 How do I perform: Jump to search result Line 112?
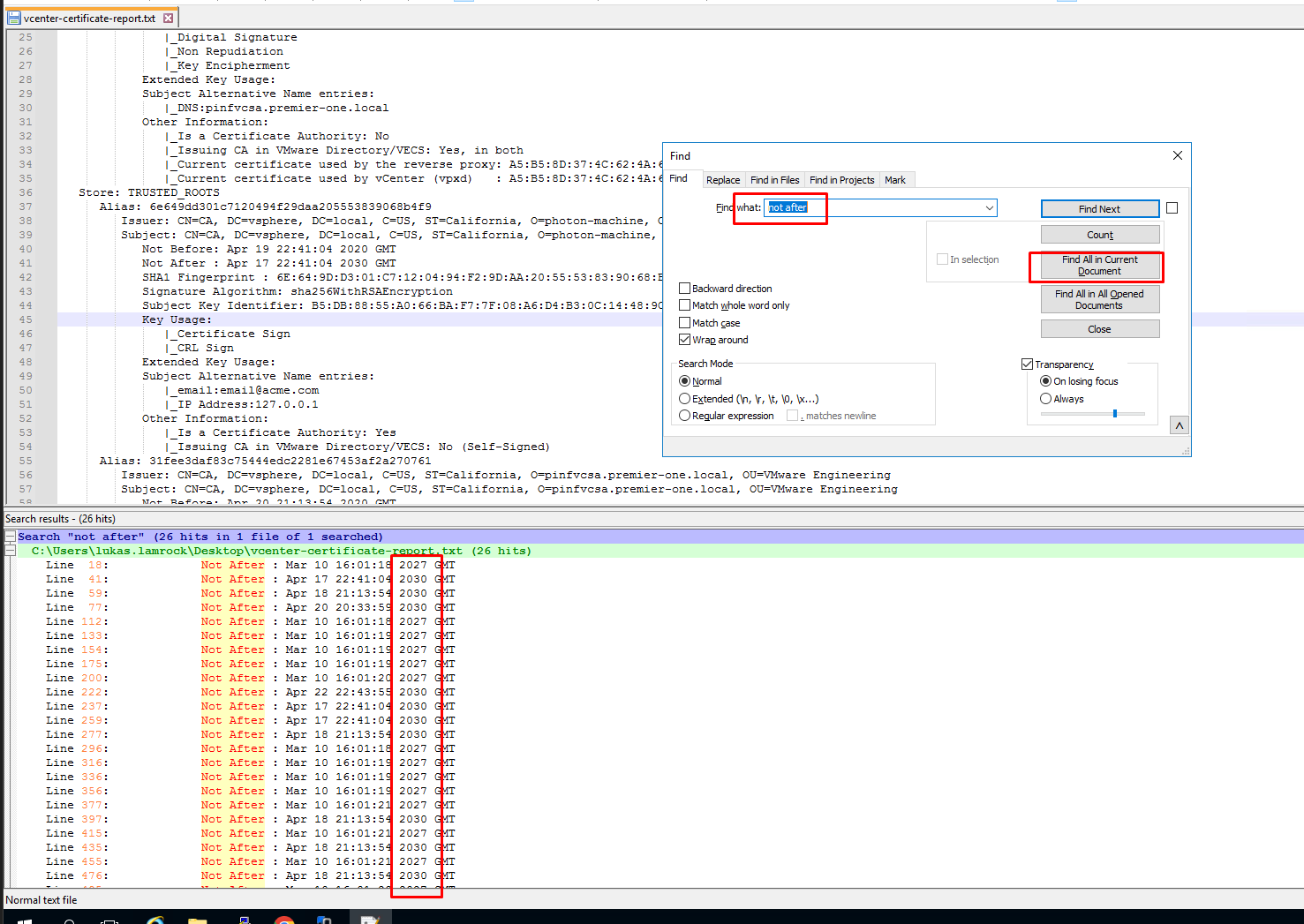tap(251, 621)
